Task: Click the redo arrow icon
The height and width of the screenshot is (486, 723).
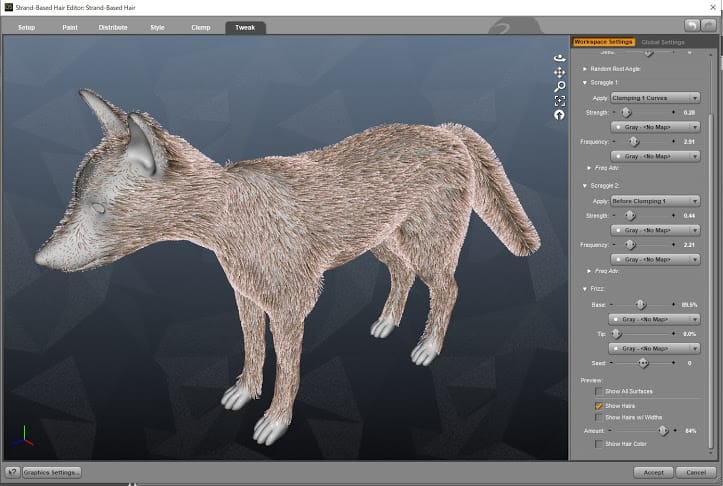Action: point(708,24)
